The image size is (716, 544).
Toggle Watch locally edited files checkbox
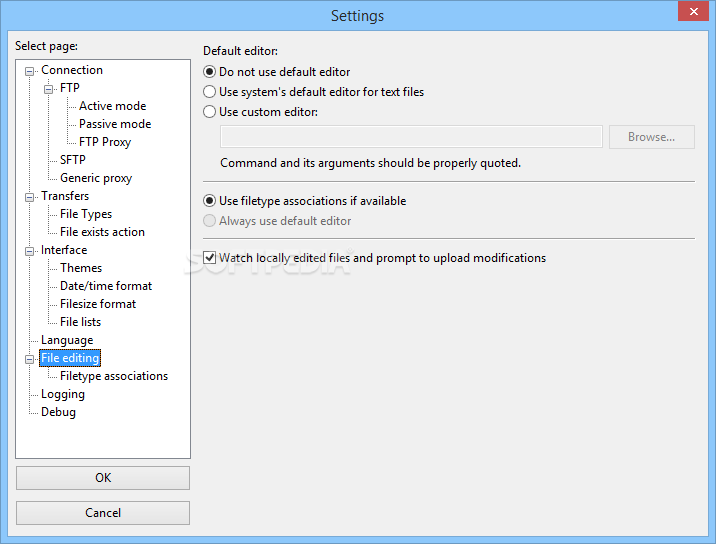click(x=210, y=258)
